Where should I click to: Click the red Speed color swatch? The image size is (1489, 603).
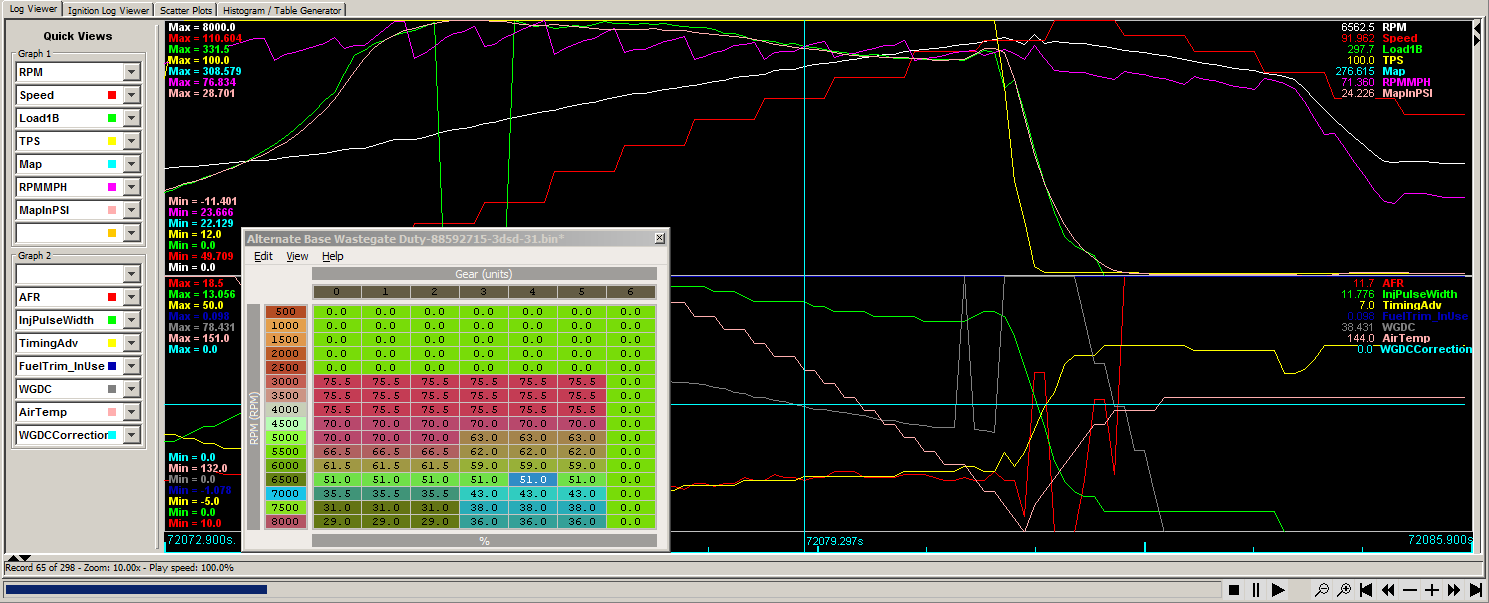pyautogui.click(x=112, y=95)
